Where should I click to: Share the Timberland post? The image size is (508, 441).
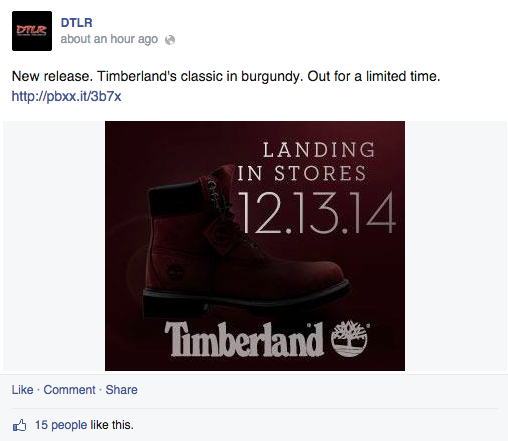pyautogui.click(x=121, y=390)
